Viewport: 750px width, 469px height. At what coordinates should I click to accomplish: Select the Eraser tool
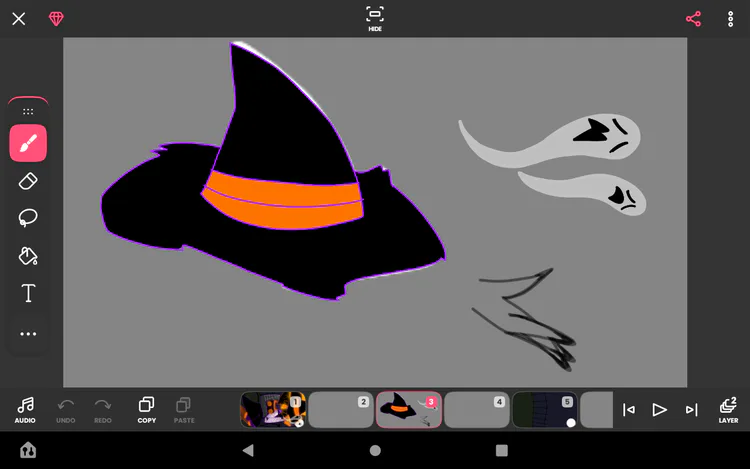click(28, 181)
